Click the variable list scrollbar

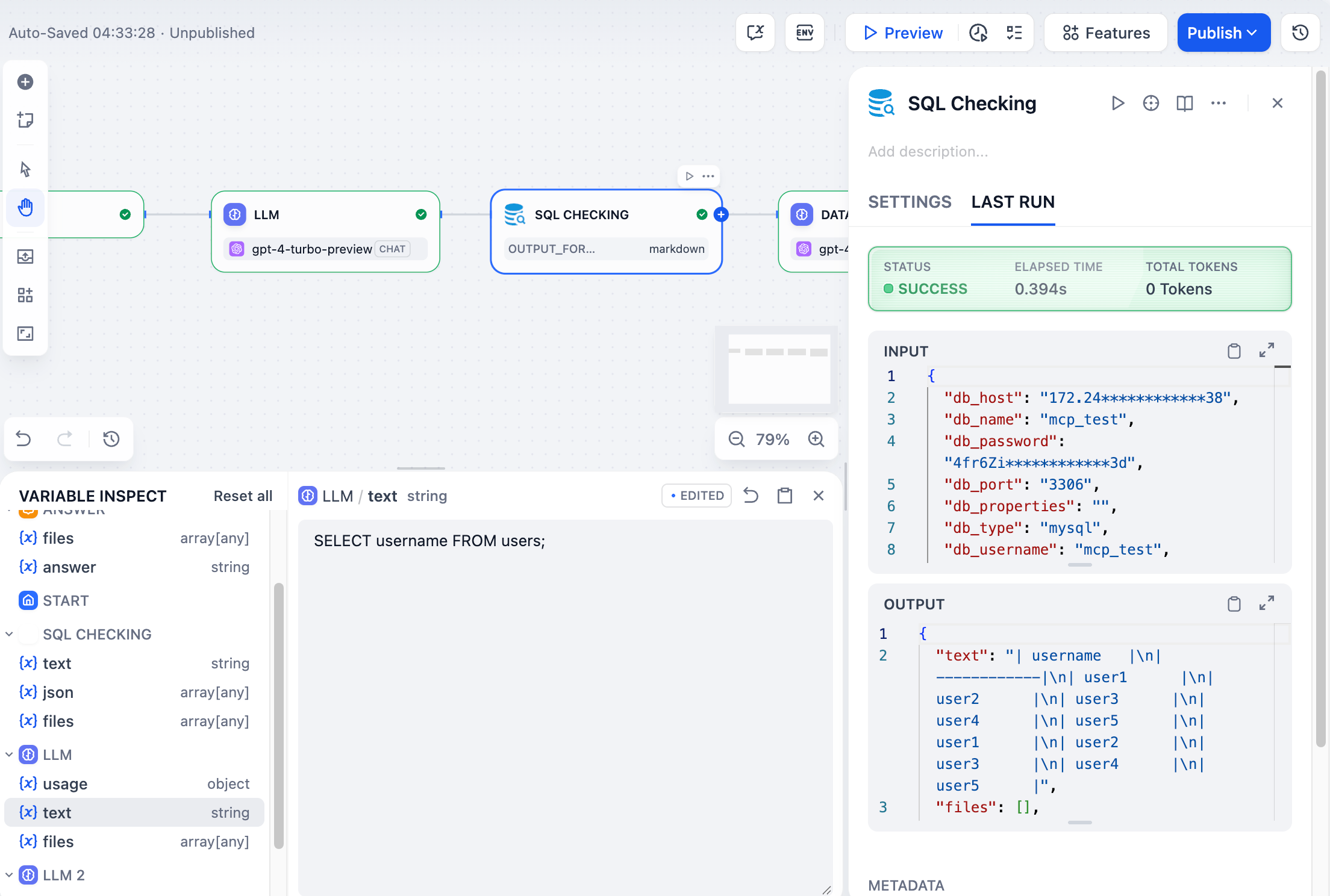278,715
